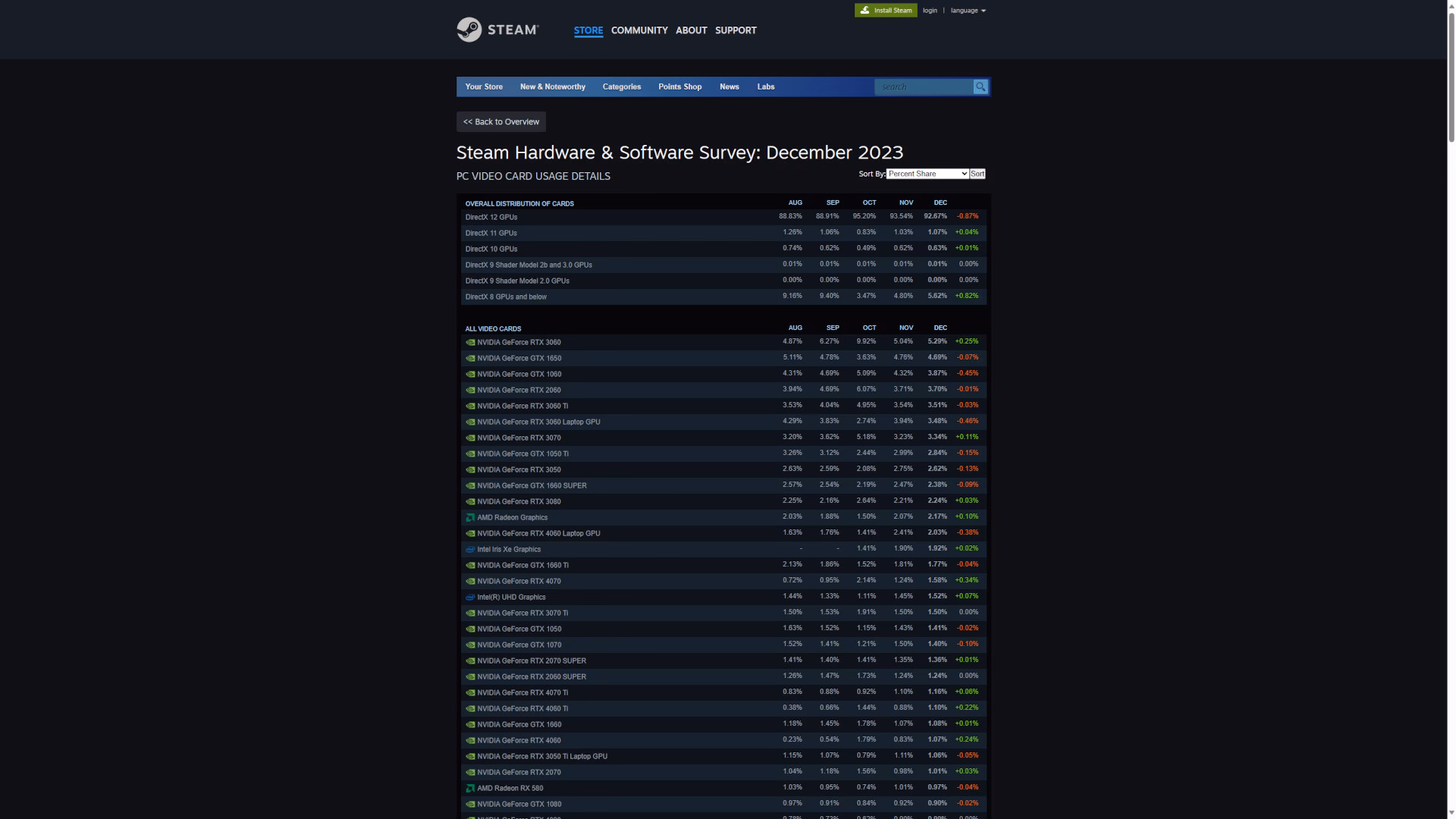Click Intel icon beside Iris Xe Graphics
Viewport: 1456px width, 819px height.
[470, 549]
